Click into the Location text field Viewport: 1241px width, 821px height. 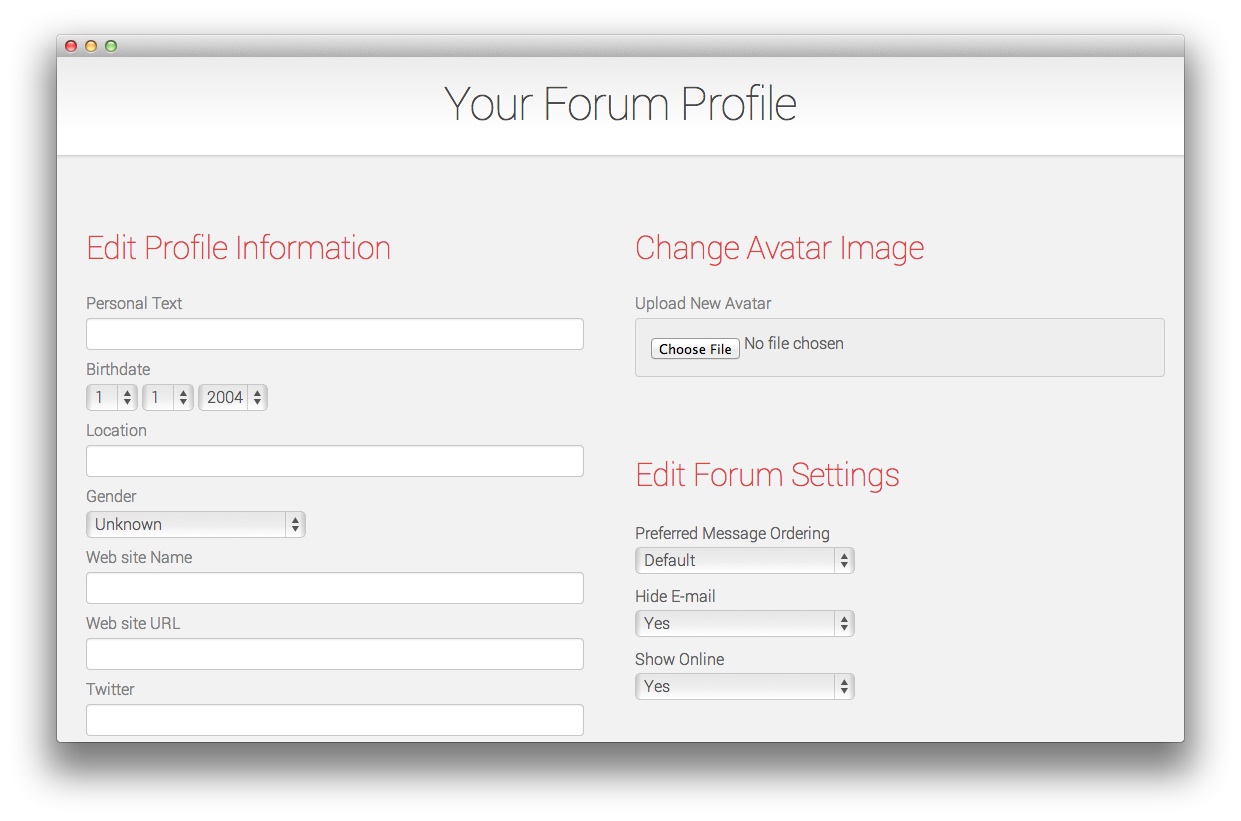click(335, 461)
